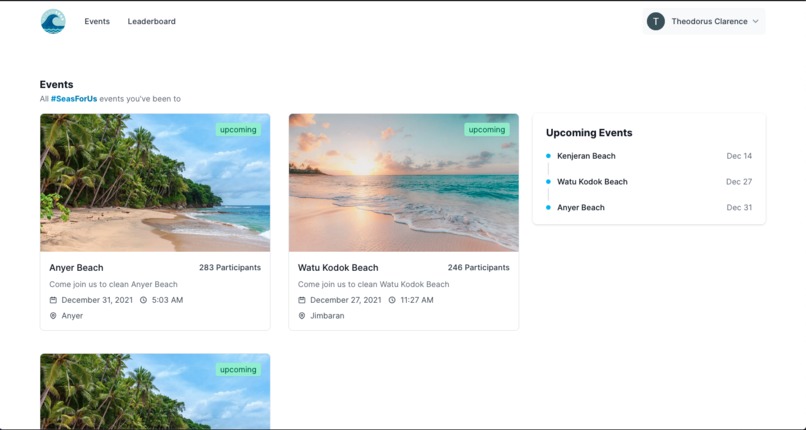The width and height of the screenshot is (806, 430).
Task: Click the blue dot beside Kenjeran Beach
Action: (x=548, y=156)
